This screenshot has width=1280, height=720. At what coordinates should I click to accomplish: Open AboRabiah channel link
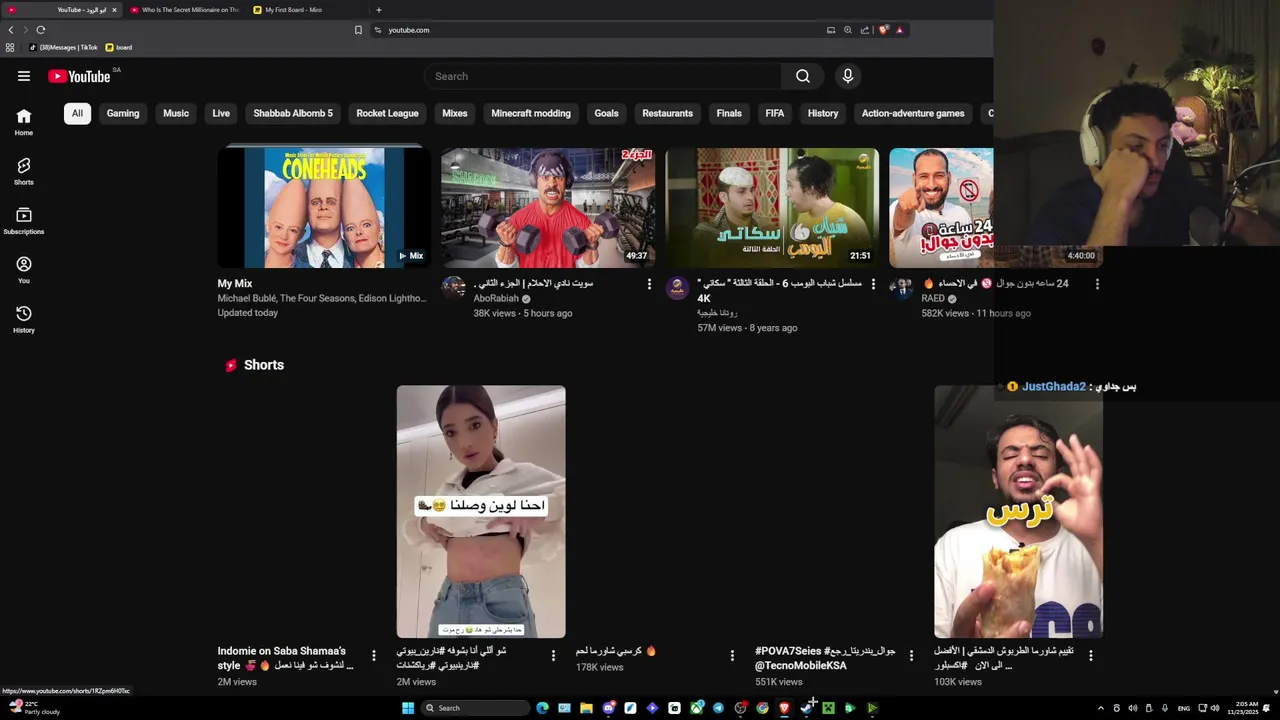pyautogui.click(x=496, y=298)
